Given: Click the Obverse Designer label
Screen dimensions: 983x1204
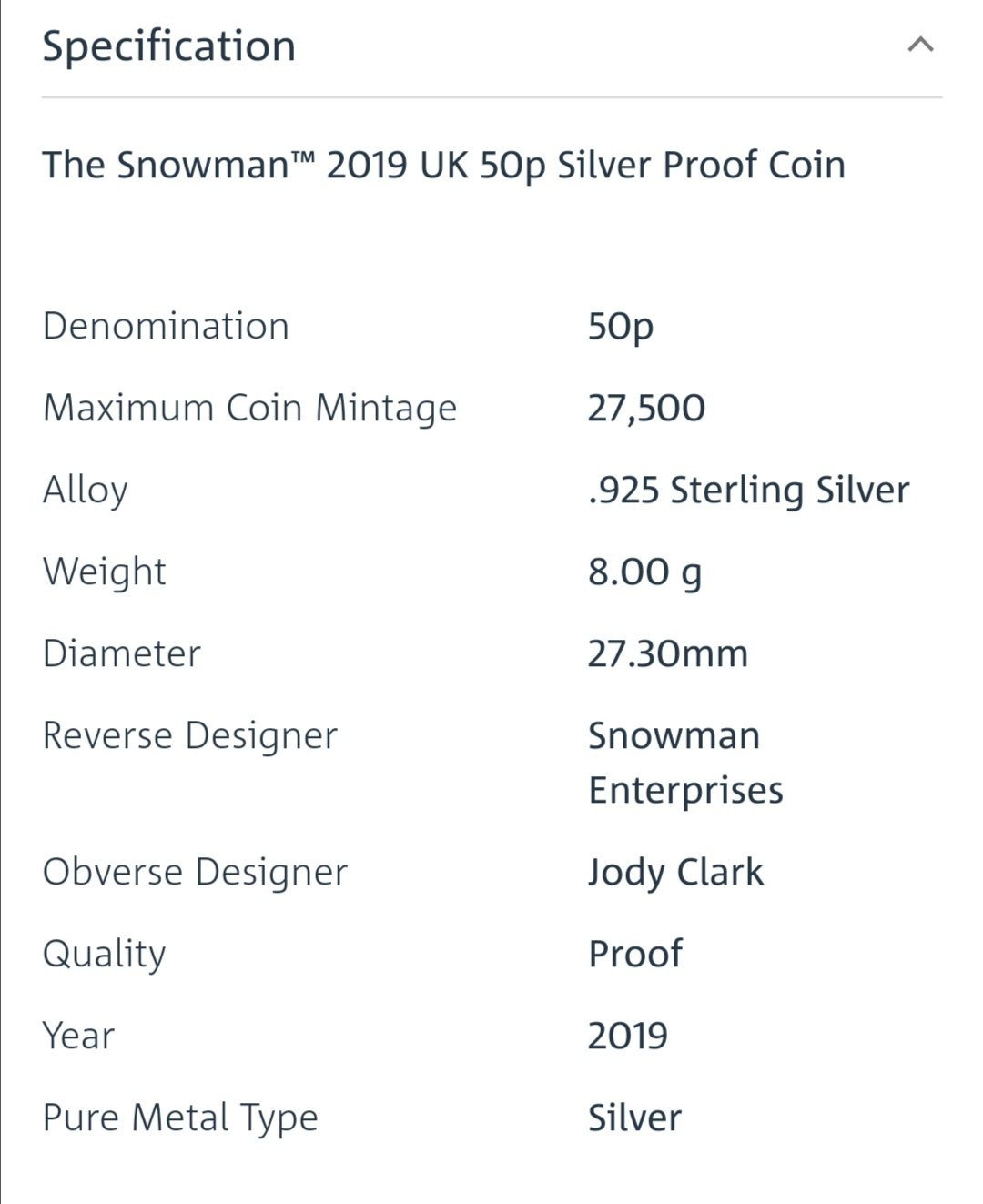Looking at the screenshot, I should click(x=196, y=873).
